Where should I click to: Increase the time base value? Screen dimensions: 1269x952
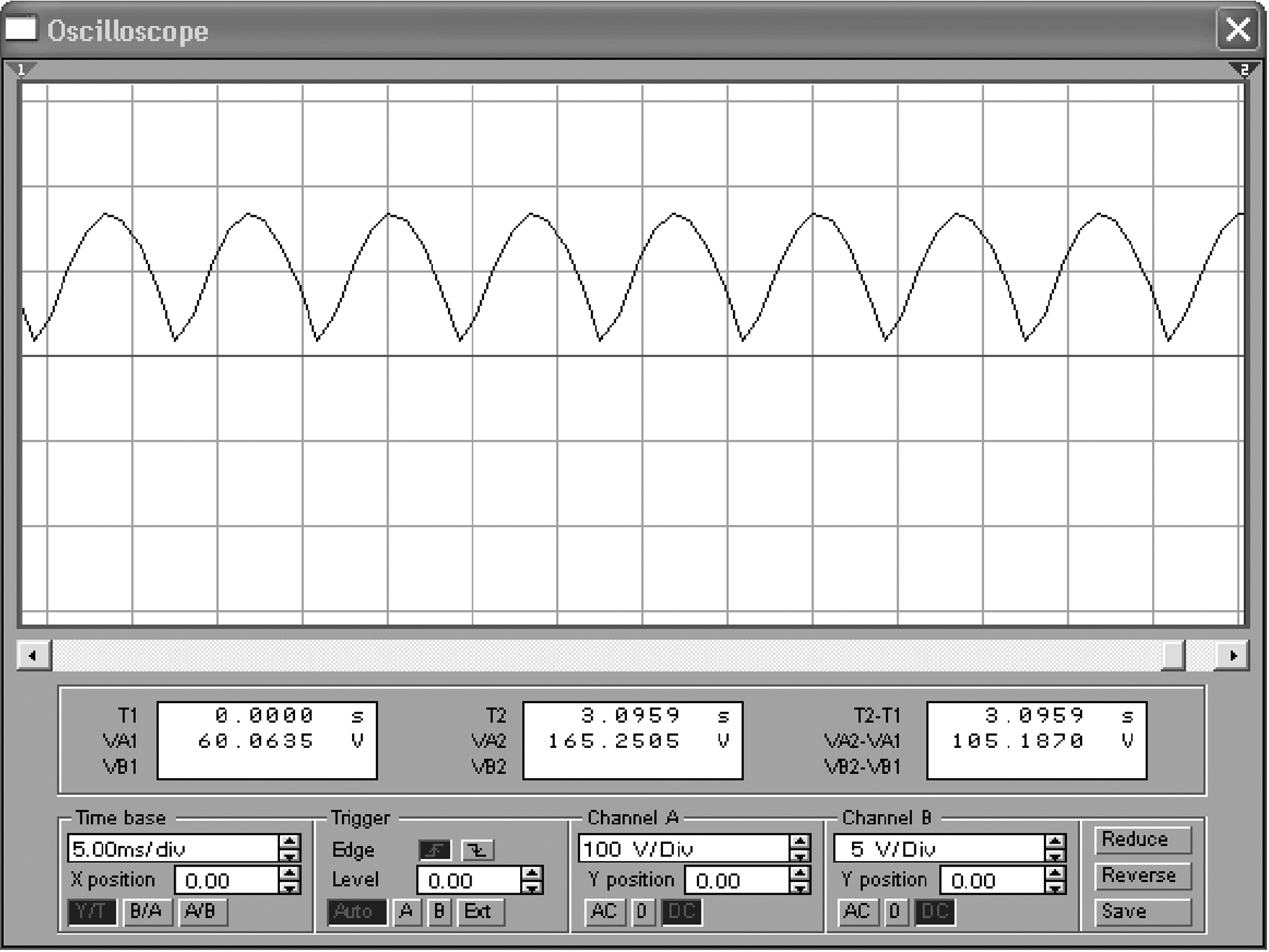(289, 842)
